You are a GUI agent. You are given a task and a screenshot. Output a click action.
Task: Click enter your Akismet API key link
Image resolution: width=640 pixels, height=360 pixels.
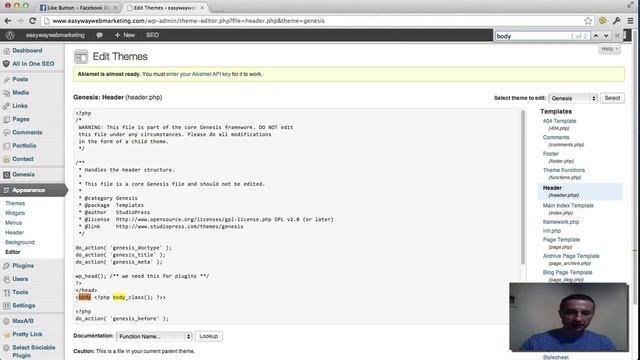pyautogui.click(x=198, y=74)
